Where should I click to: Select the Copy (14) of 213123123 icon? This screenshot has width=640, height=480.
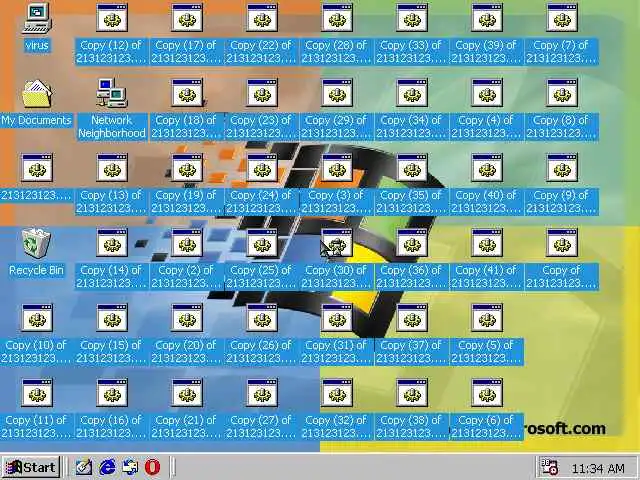pos(112,243)
